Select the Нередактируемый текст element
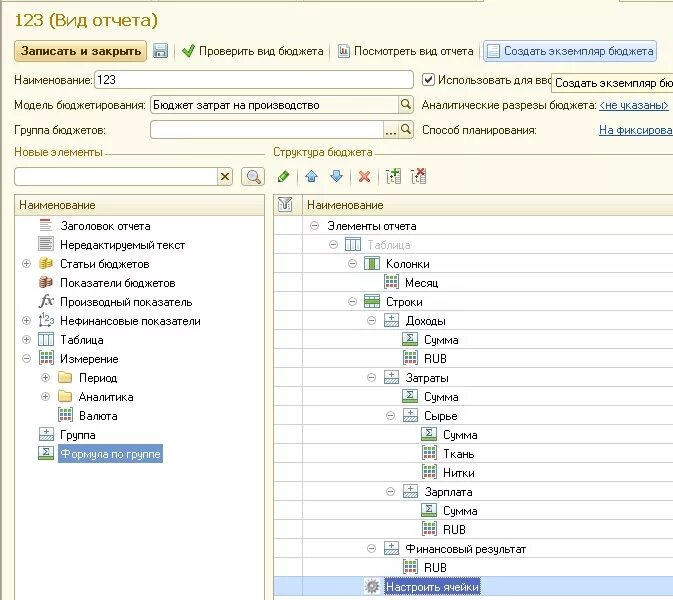 122,245
